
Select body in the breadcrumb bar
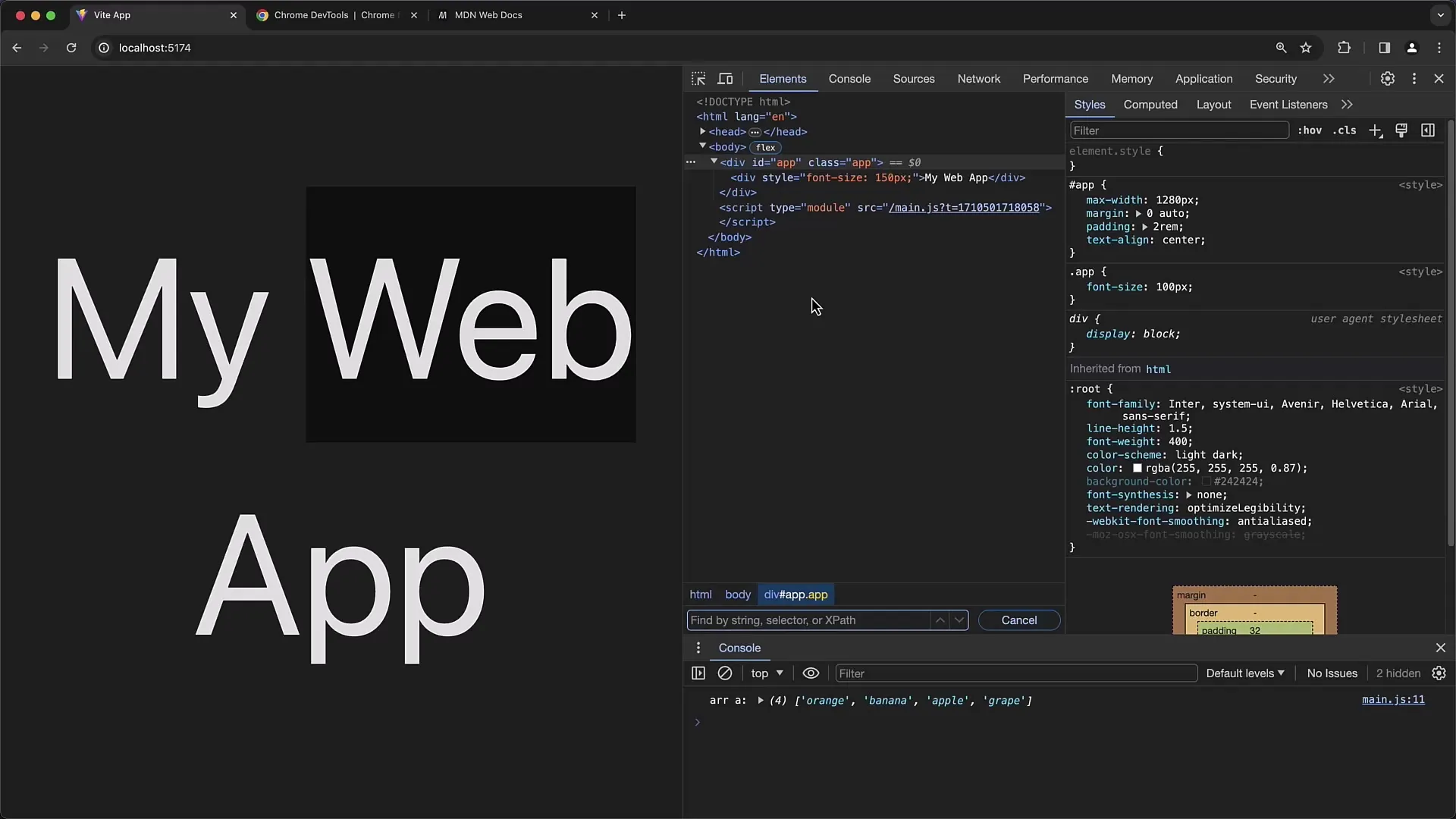tap(737, 595)
